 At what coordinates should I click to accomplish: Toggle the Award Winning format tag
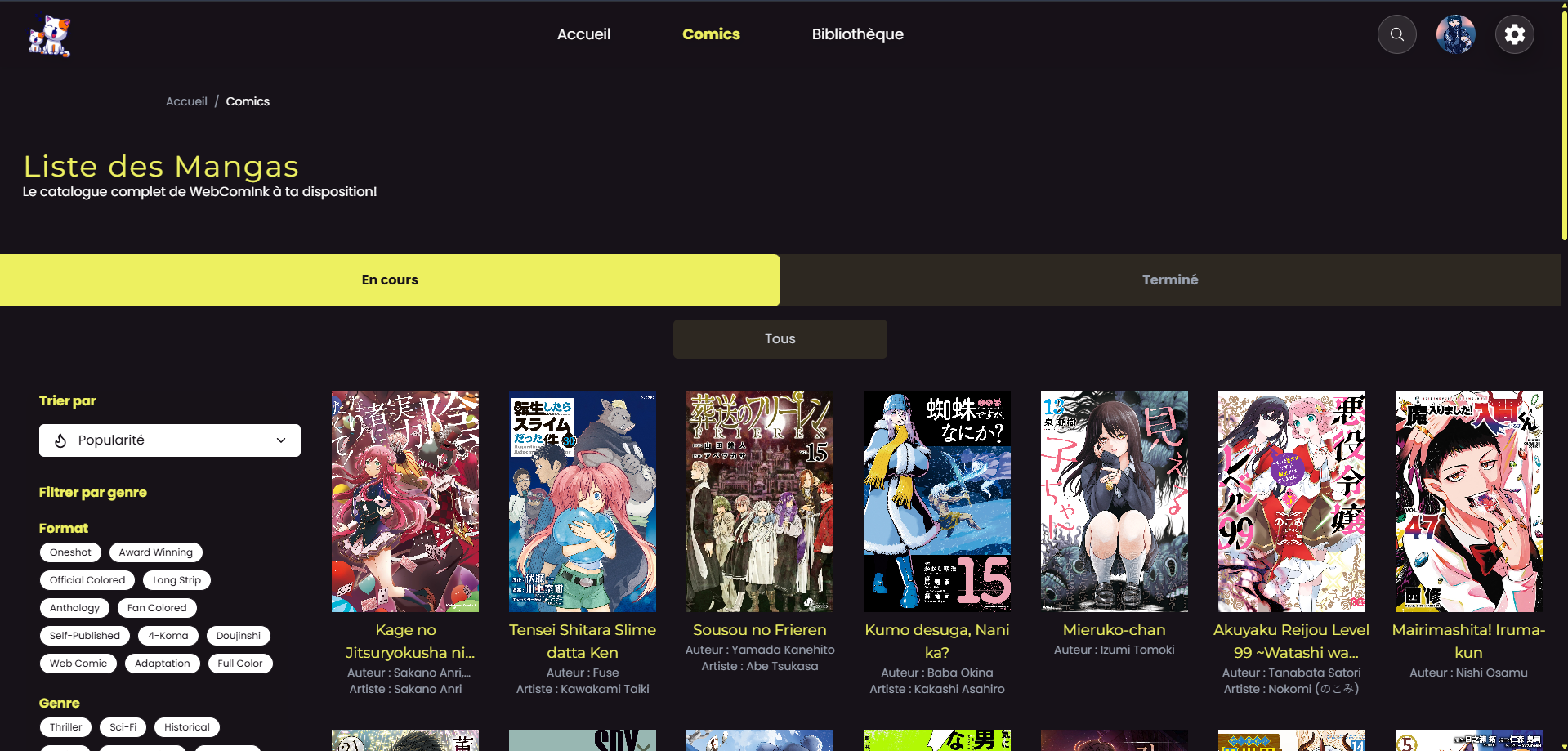pos(155,552)
